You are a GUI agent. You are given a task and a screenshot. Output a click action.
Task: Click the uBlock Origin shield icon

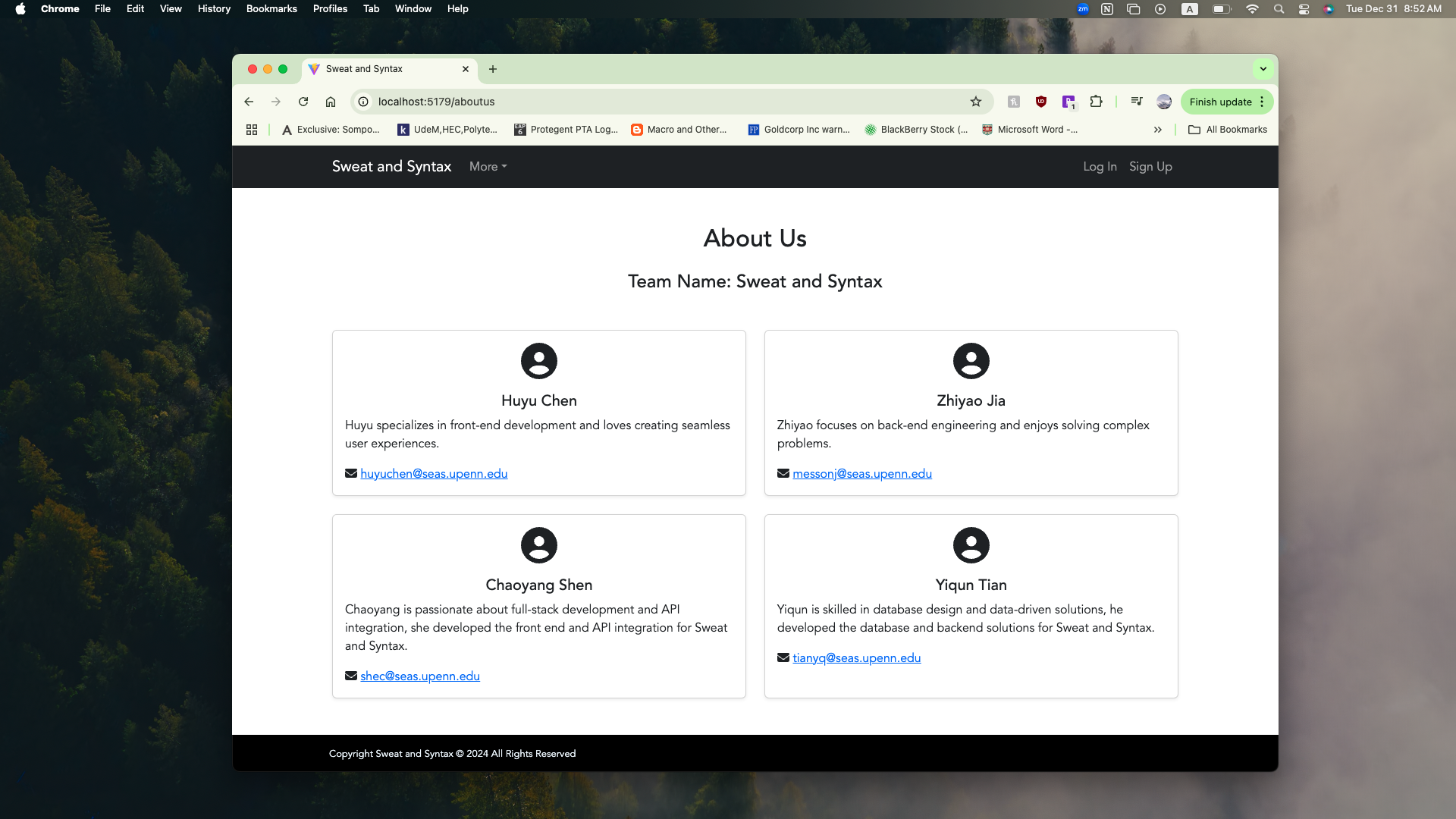[1041, 102]
